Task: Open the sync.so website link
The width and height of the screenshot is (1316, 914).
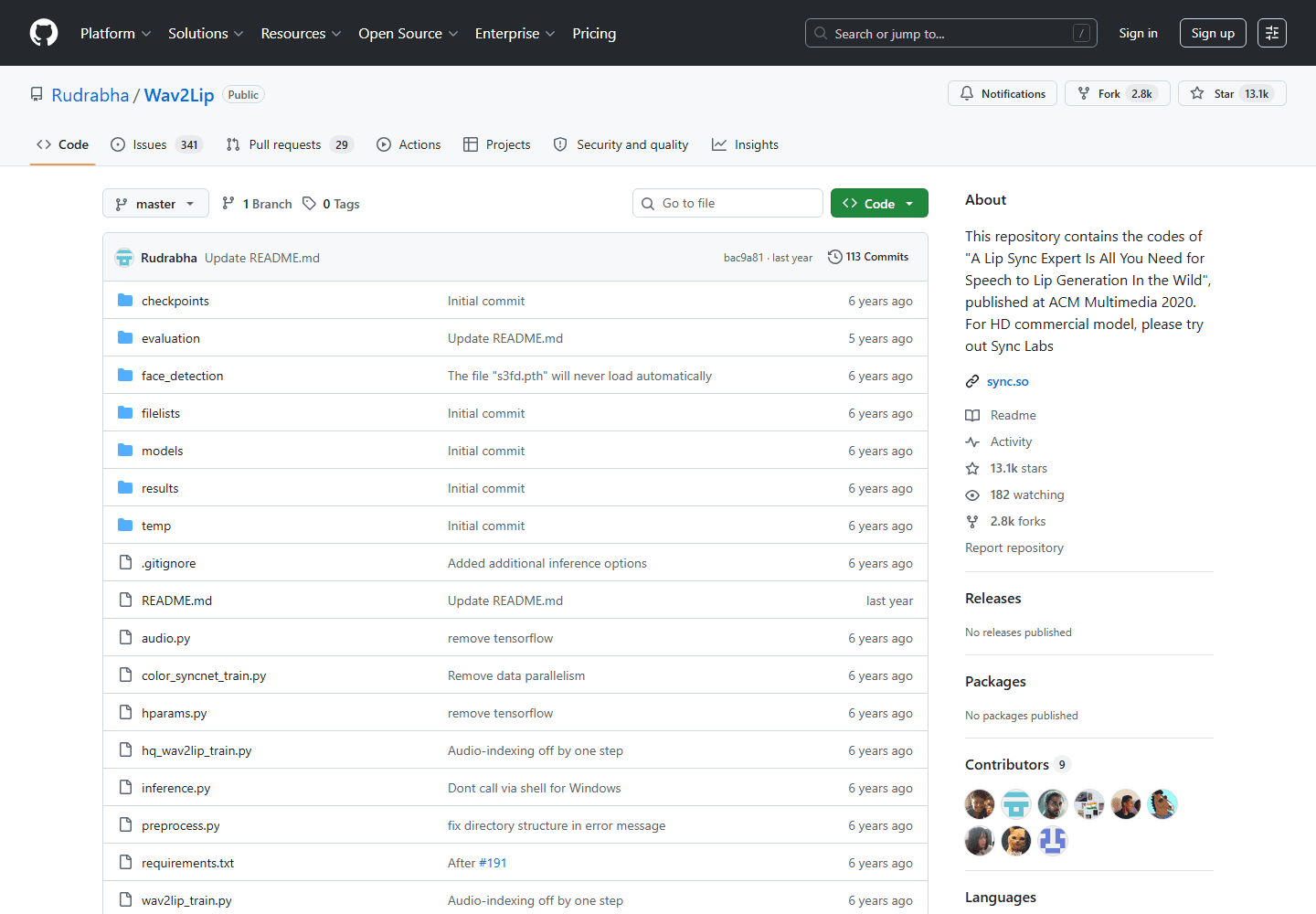Action: 1007,381
